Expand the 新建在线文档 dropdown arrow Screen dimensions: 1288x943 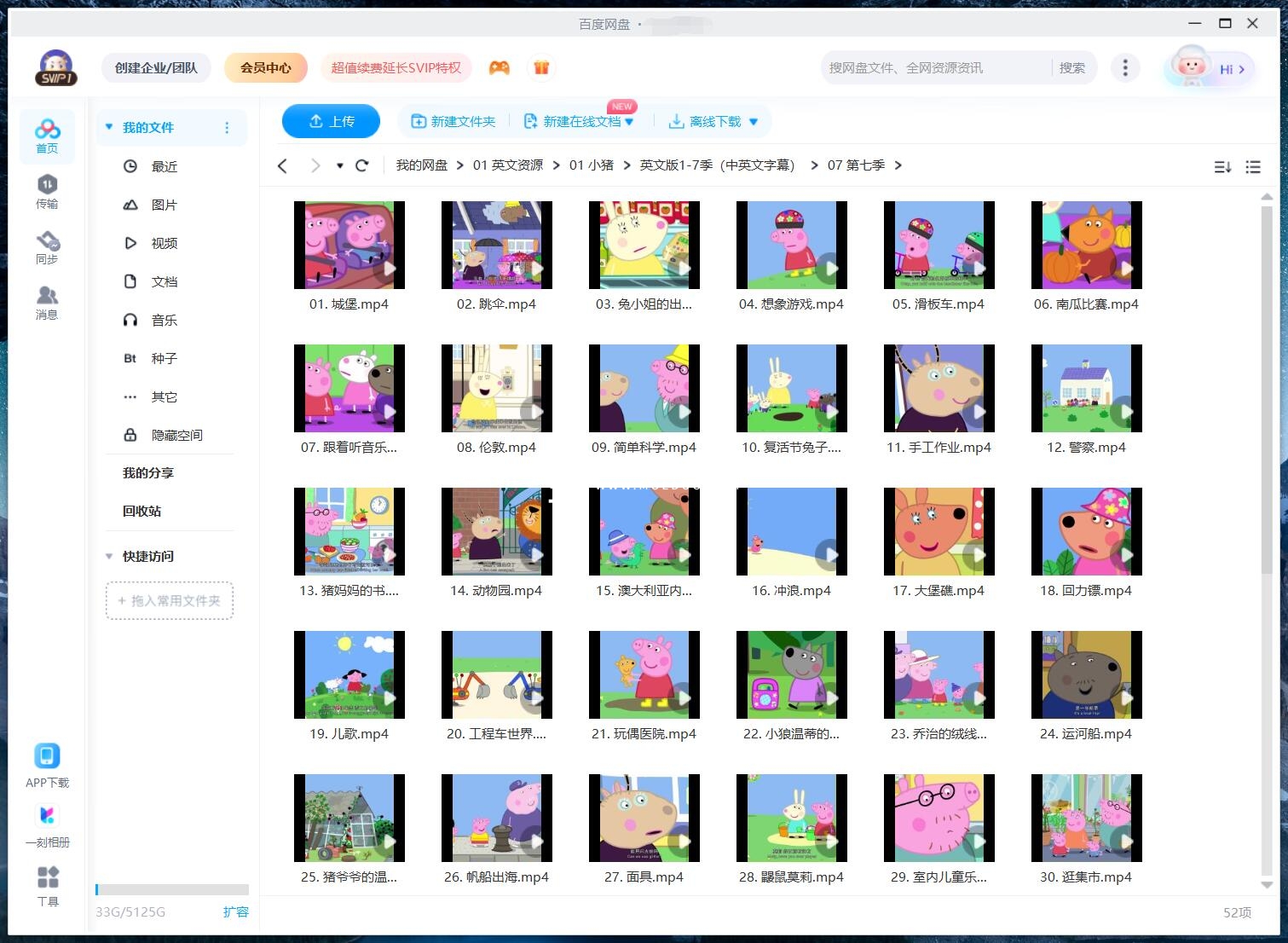pyautogui.click(x=629, y=121)
